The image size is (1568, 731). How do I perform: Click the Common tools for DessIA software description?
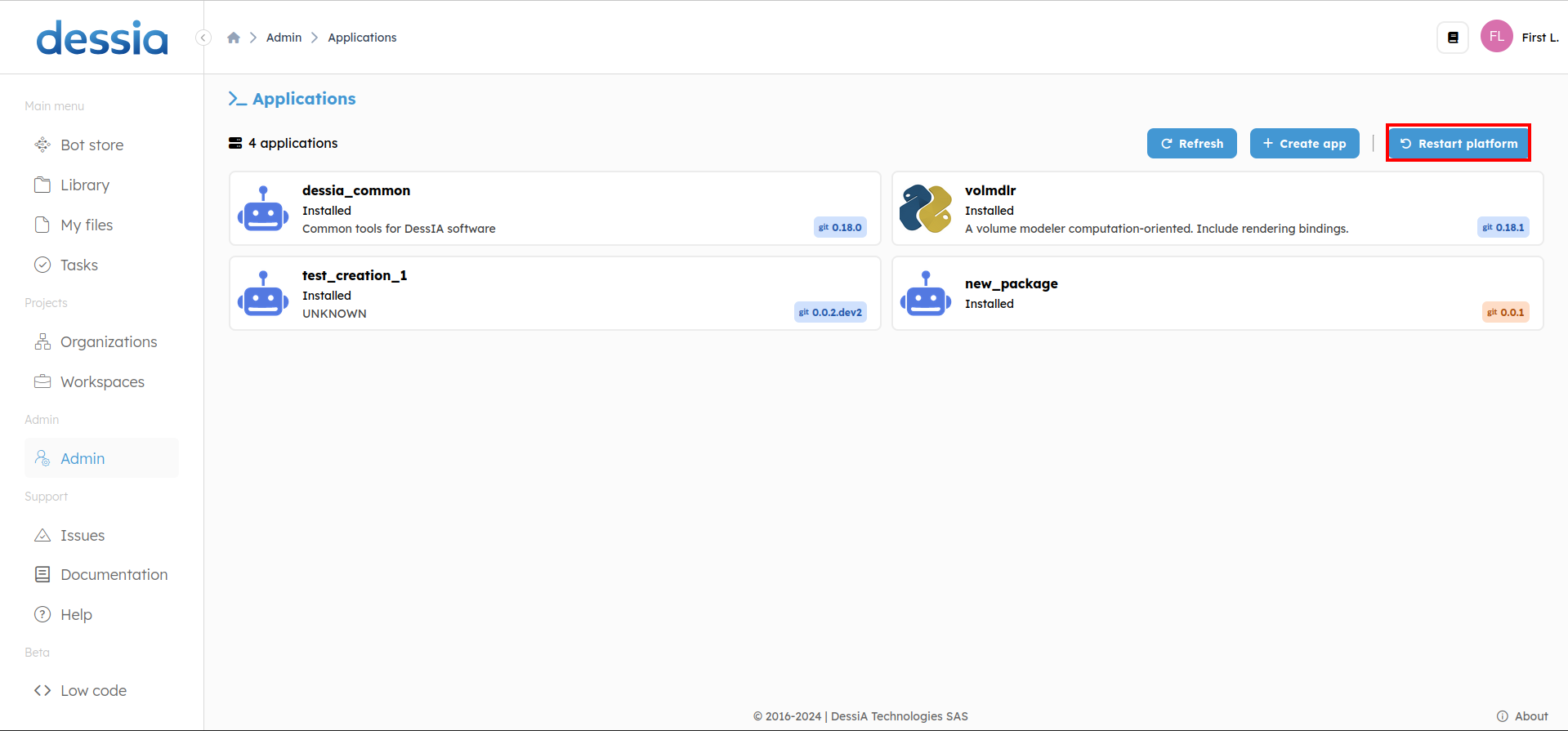click(x=399, y=229)
